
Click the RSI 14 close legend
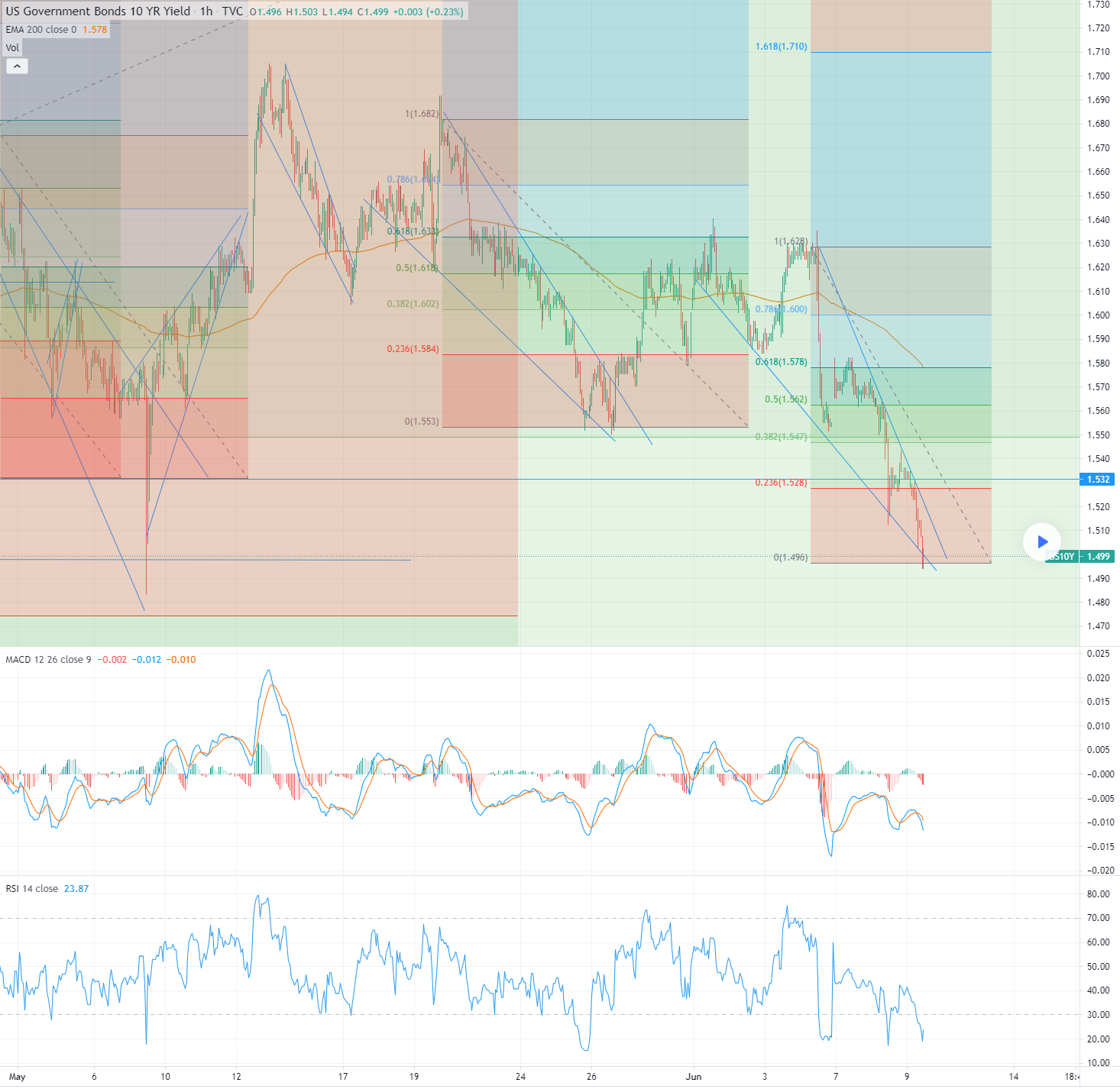pos(31,889)
